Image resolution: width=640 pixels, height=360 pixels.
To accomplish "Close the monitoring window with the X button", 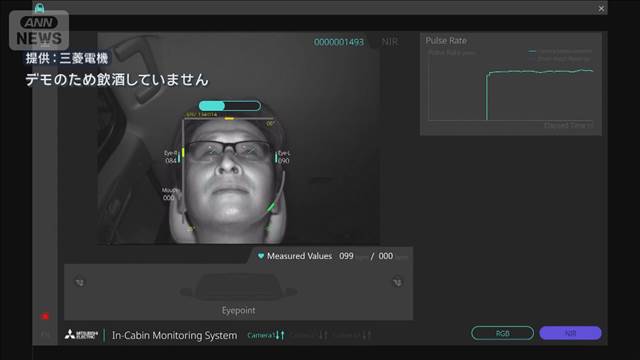I will (x=601, y=9).
